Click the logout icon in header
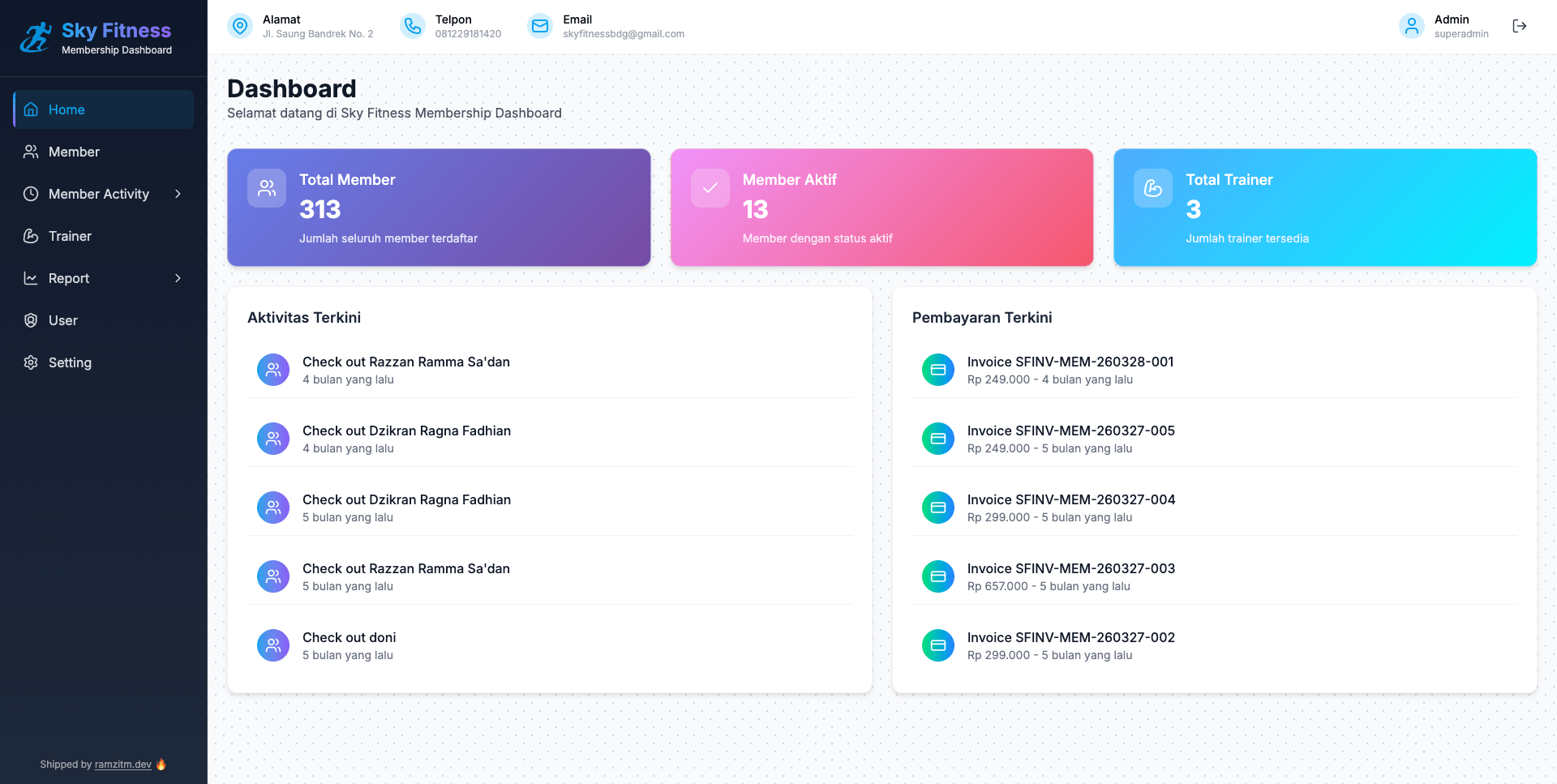This screenshot has height=784, width=1557. click(1520, 27)
